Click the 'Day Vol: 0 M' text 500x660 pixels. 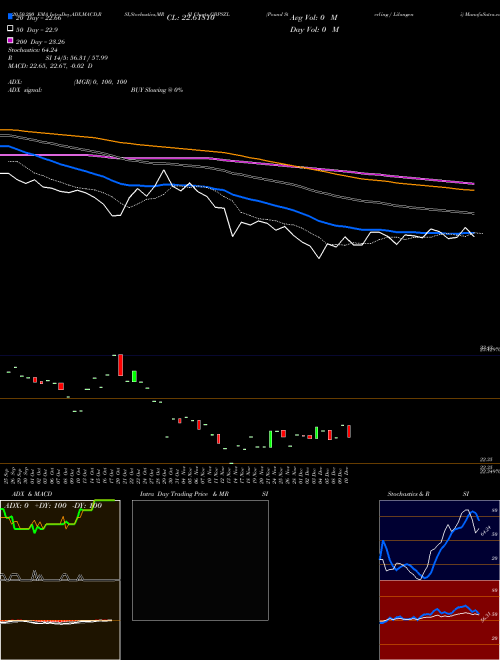pos(314,29)
